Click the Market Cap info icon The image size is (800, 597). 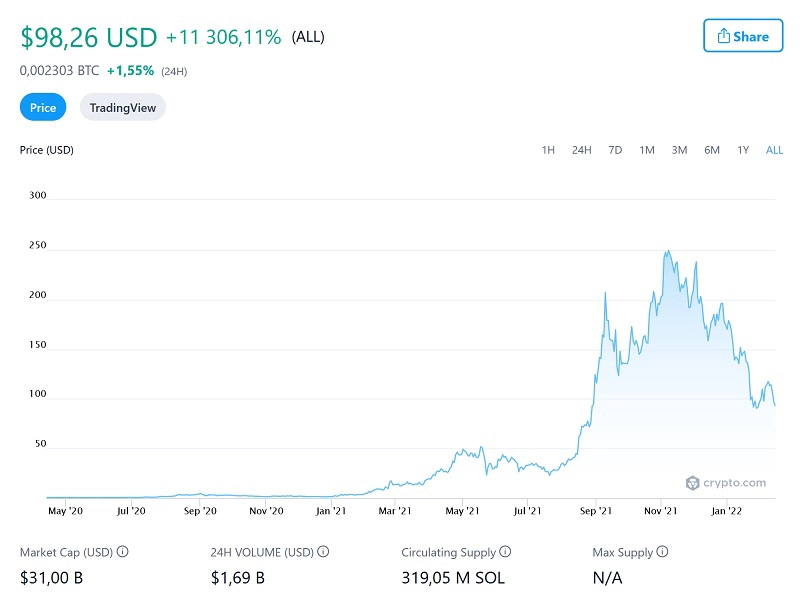tap(122, 551)
